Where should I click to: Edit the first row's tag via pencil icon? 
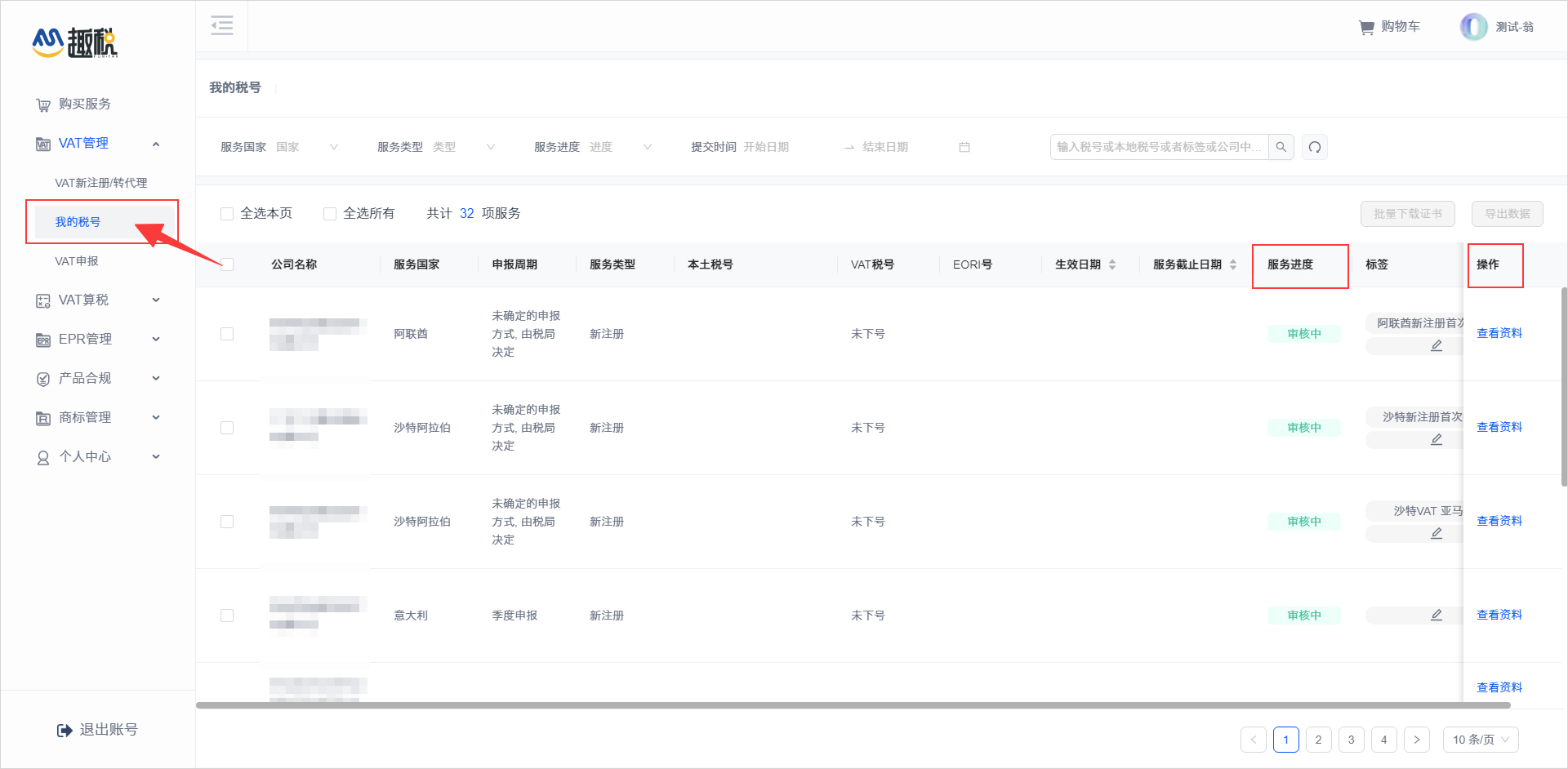click(1437, 345)
